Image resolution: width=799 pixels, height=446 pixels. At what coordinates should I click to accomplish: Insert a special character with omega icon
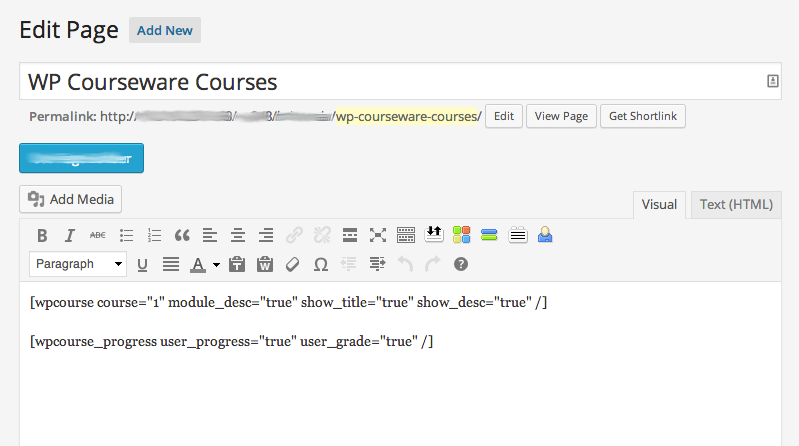(321, 264)
